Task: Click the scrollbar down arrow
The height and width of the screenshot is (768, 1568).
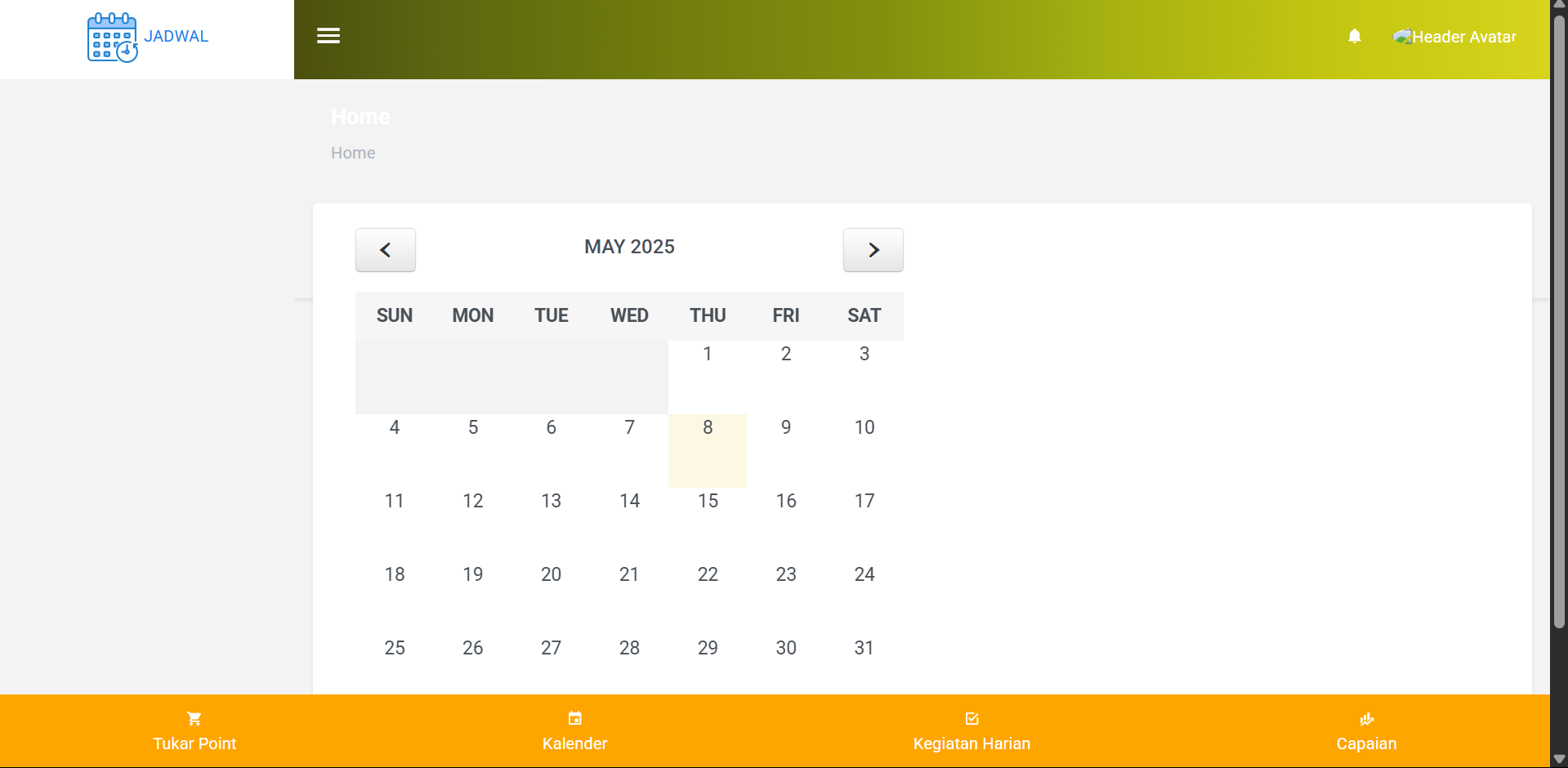Action: point(1559,759)
